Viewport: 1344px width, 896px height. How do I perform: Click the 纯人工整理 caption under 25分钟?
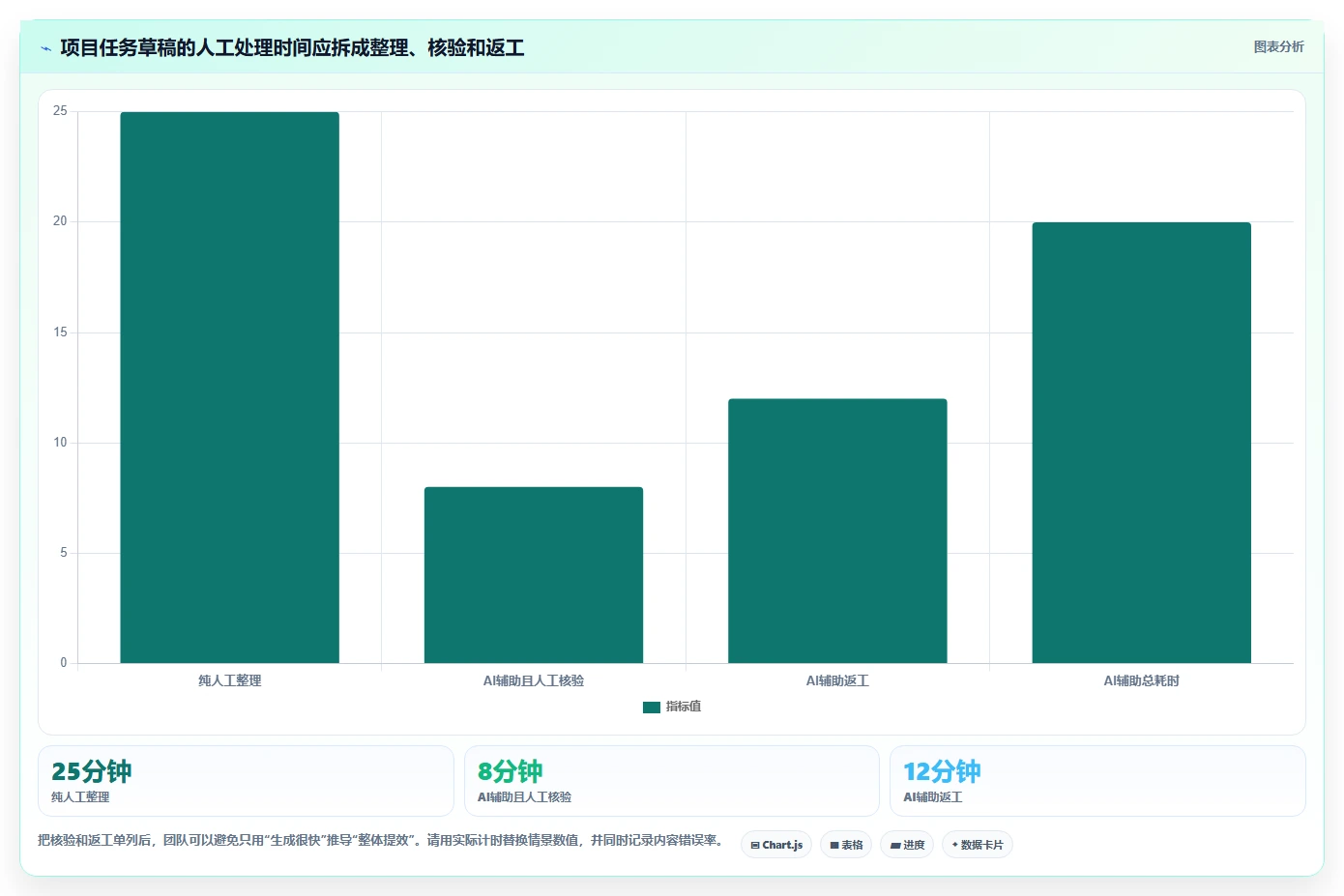click(x=80, y=797)
